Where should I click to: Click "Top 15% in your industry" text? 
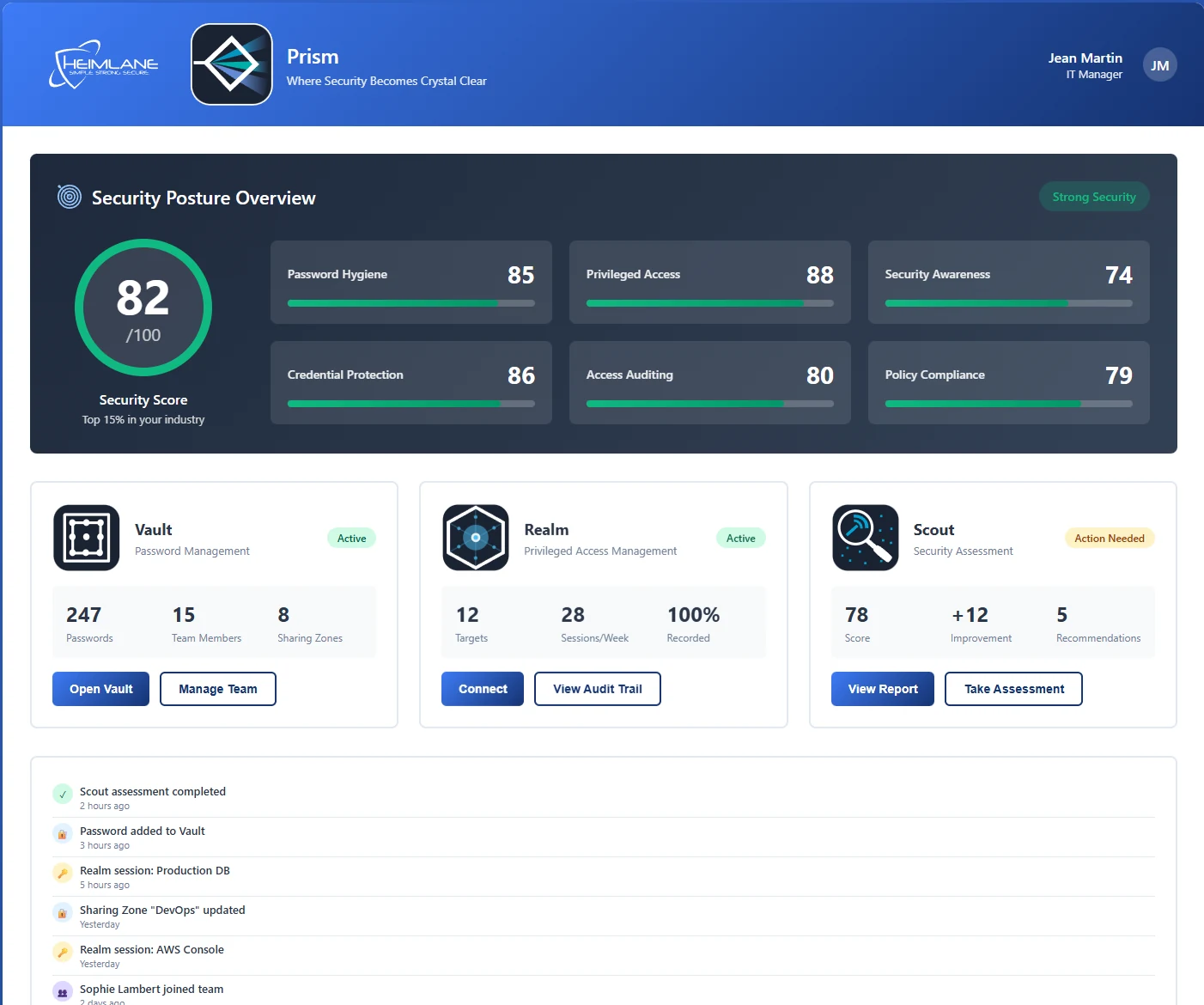coord(143,420)
